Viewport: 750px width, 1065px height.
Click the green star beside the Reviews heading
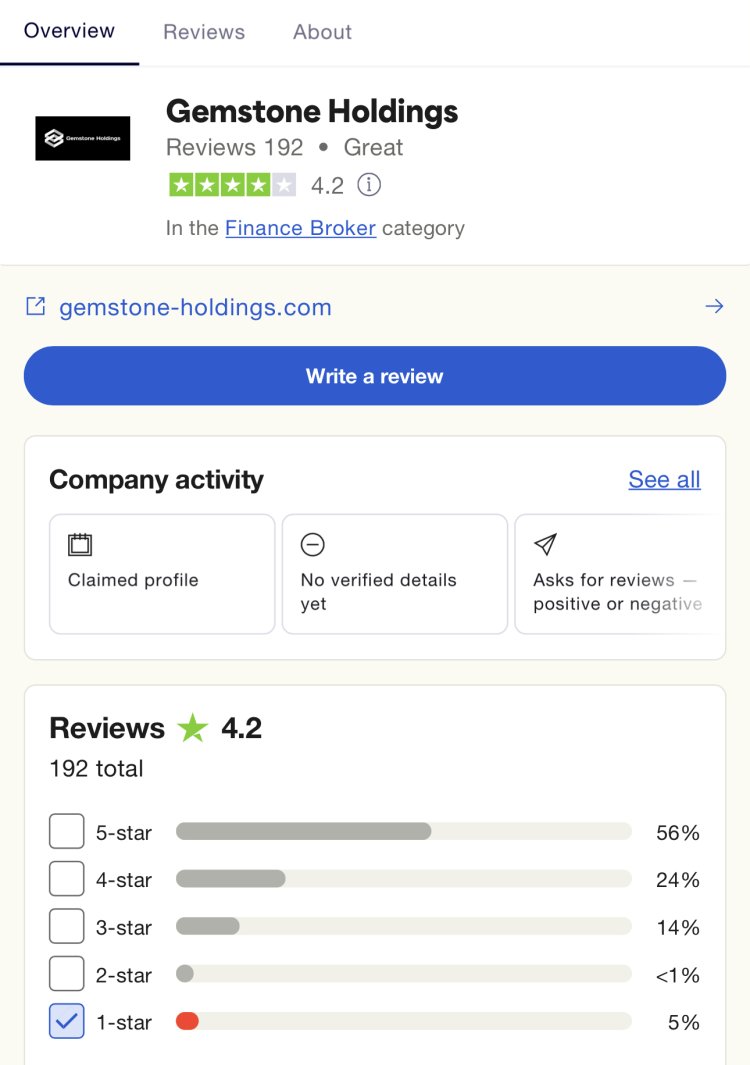click(193, 727)
